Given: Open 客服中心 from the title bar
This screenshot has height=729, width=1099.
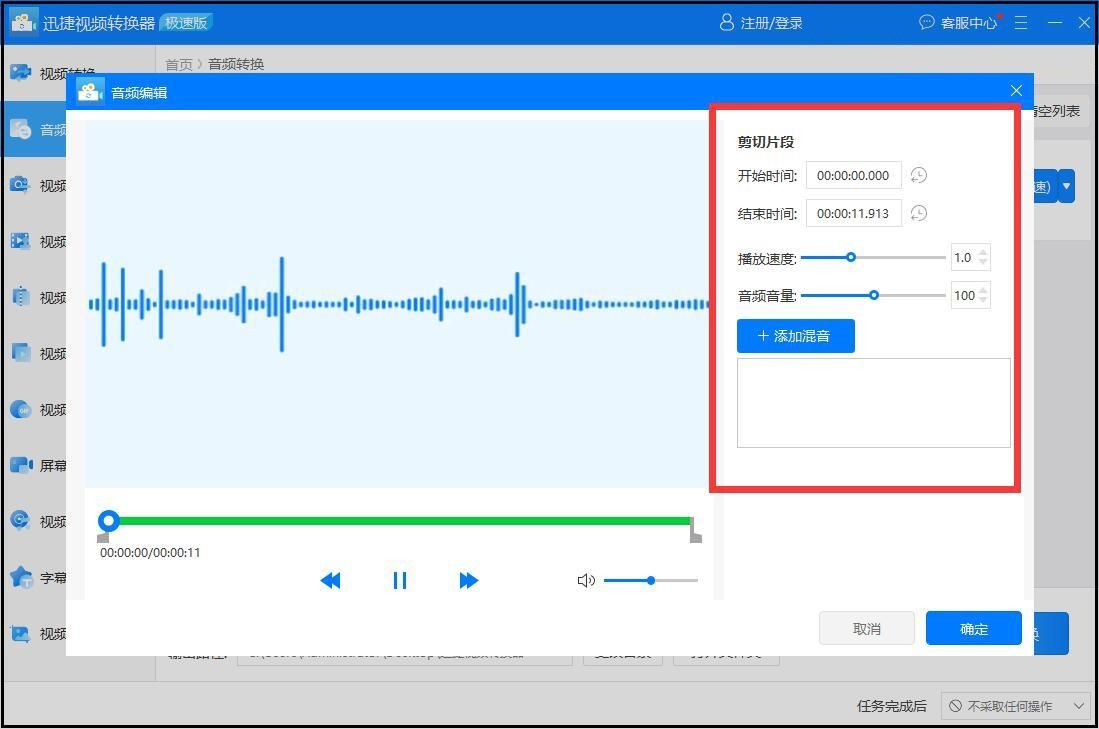Looking at the screenshot, I should [962, 22].
